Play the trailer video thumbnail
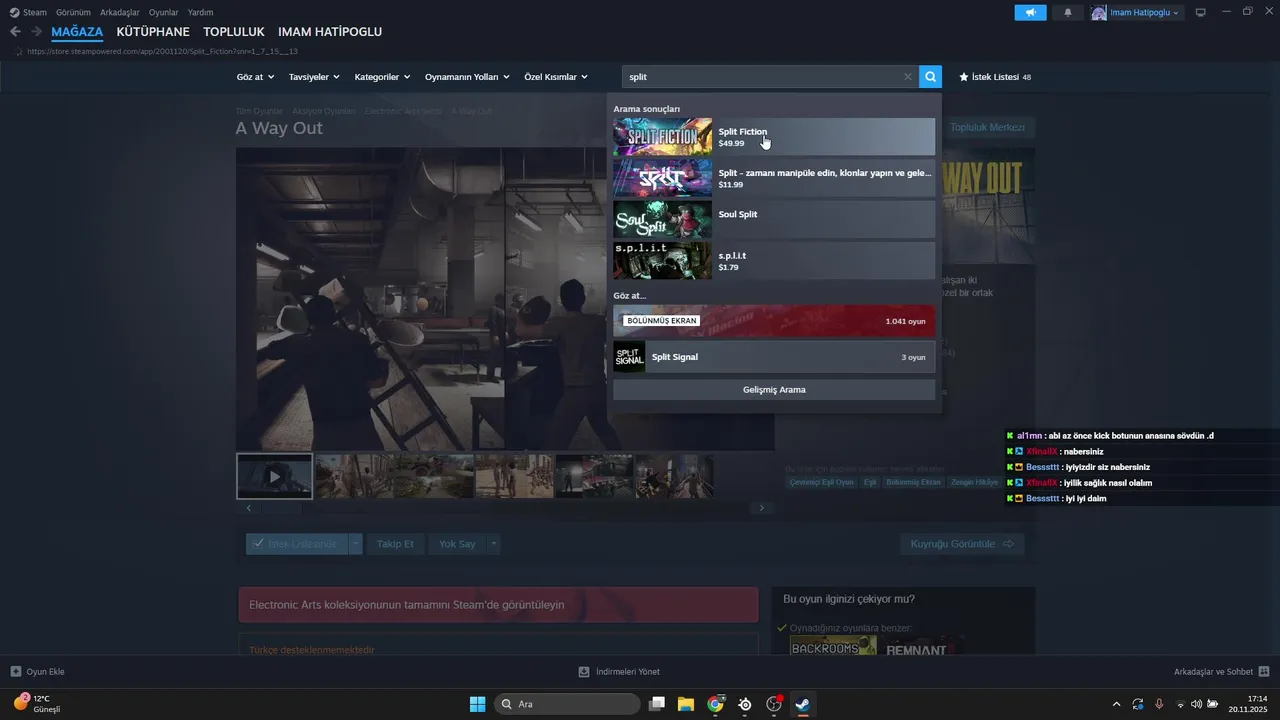Viewport: 1280px width, 720px height. point(274,476)
